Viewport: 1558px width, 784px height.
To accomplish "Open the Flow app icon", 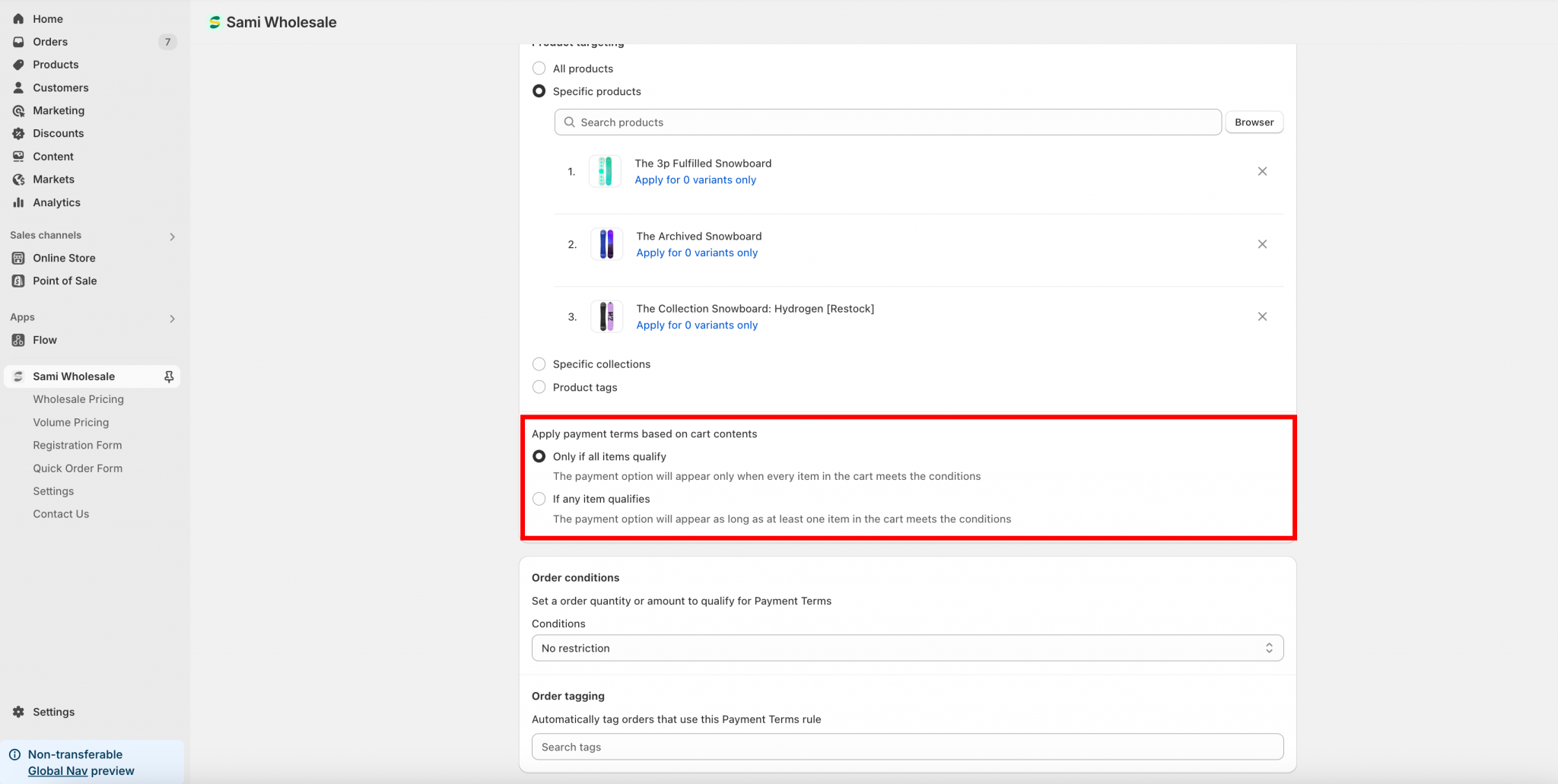I will point(18,340).
